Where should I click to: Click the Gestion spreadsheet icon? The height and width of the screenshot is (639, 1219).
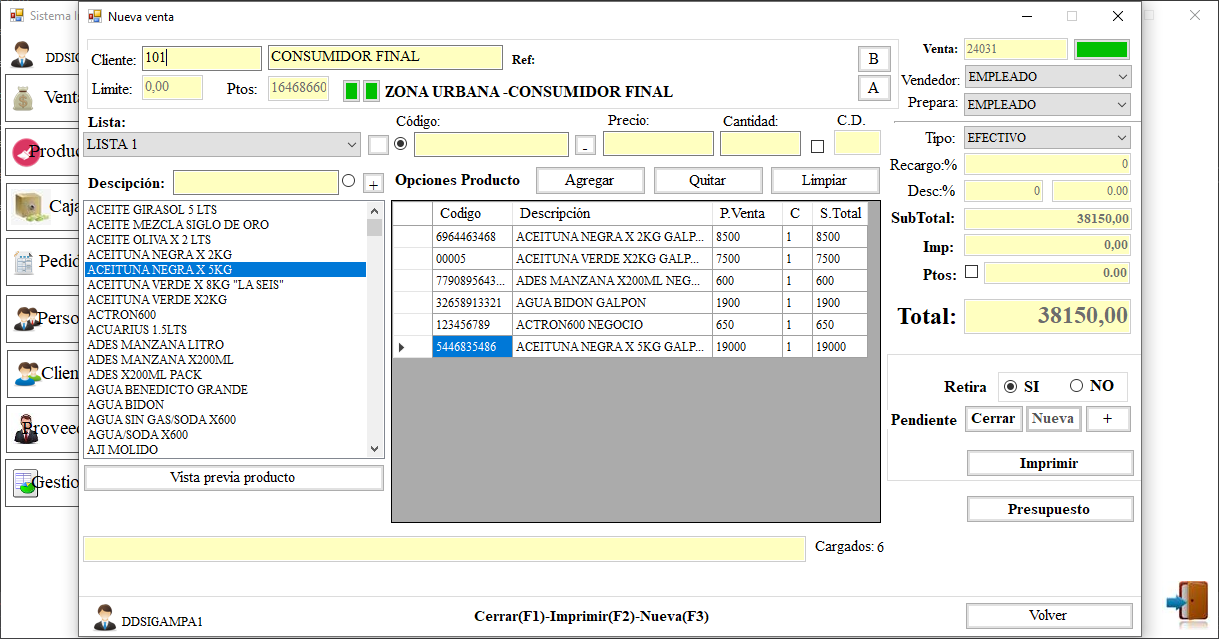tap(25, 482)
